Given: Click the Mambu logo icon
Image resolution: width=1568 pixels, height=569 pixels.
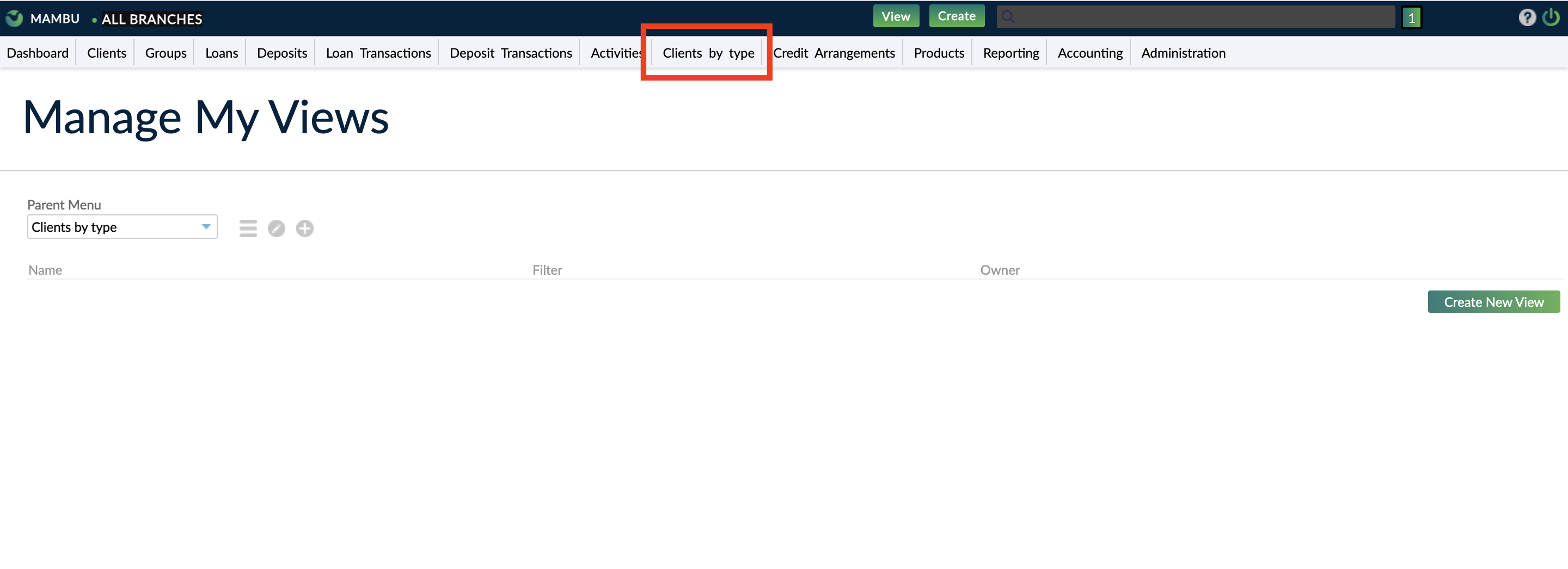Looking at the screenshot, I should (14, 17).
